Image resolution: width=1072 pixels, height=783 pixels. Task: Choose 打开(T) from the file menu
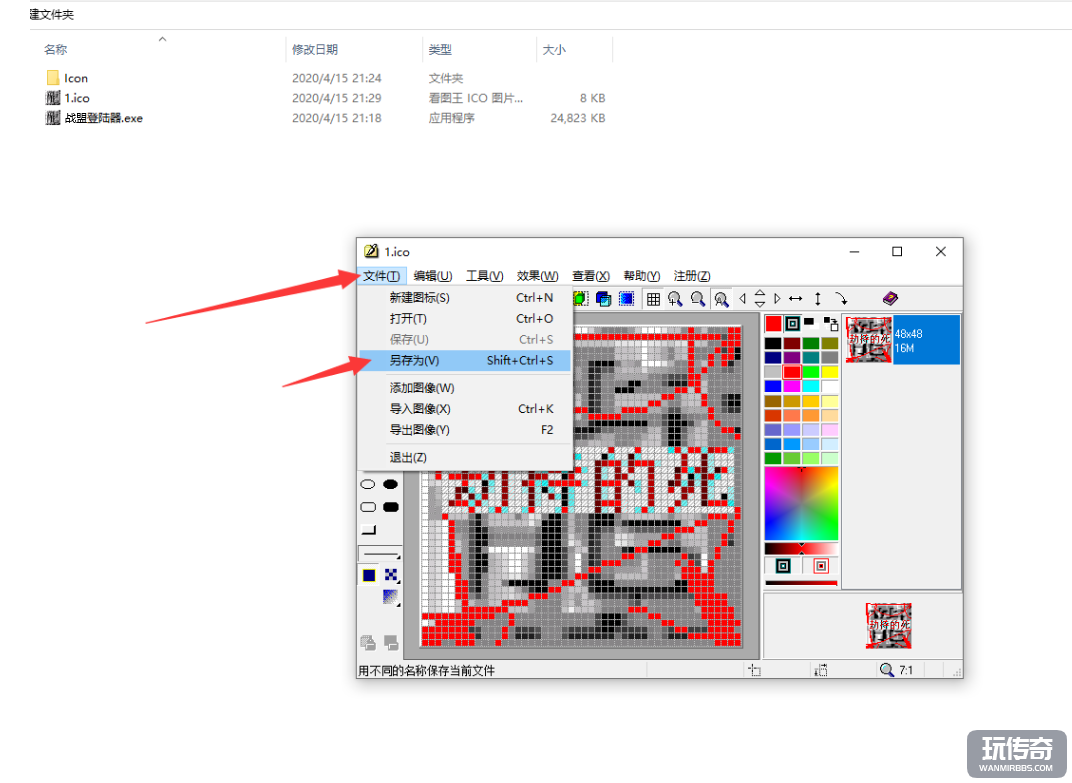[x=465, y=319]
